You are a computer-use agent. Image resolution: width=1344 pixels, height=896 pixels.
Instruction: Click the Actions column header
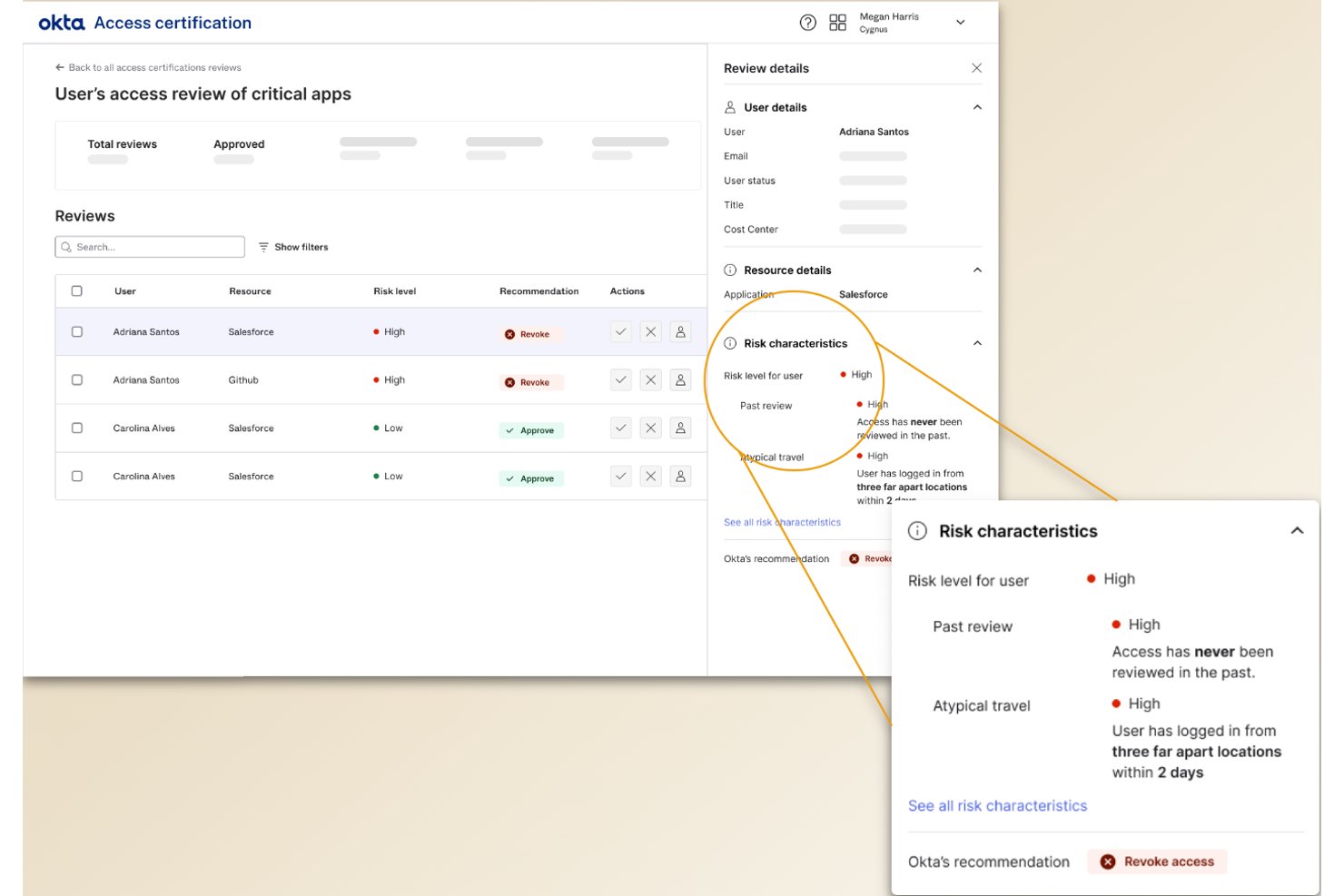(628, 291)
